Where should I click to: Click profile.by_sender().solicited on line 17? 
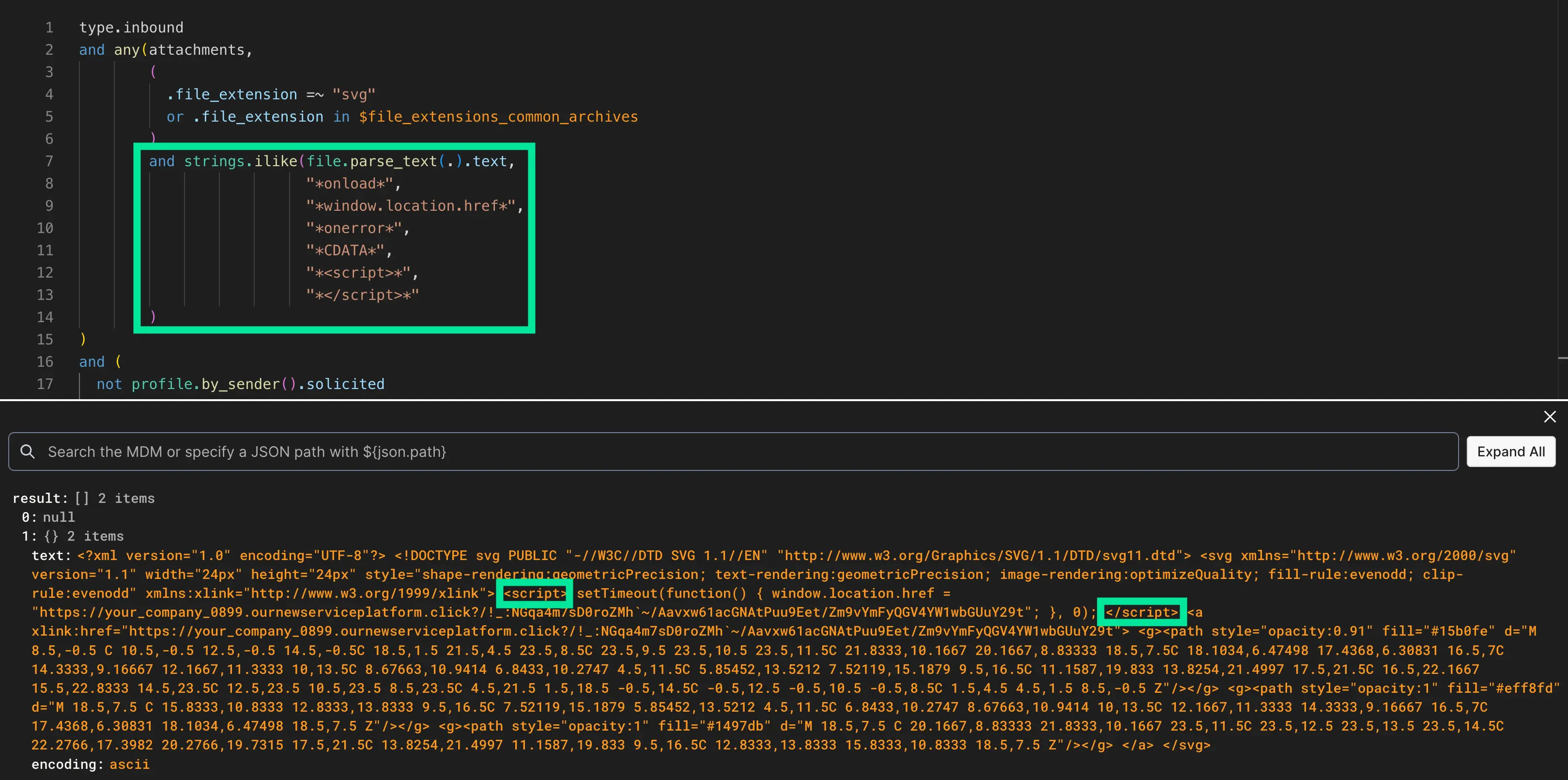click(258, 384)
